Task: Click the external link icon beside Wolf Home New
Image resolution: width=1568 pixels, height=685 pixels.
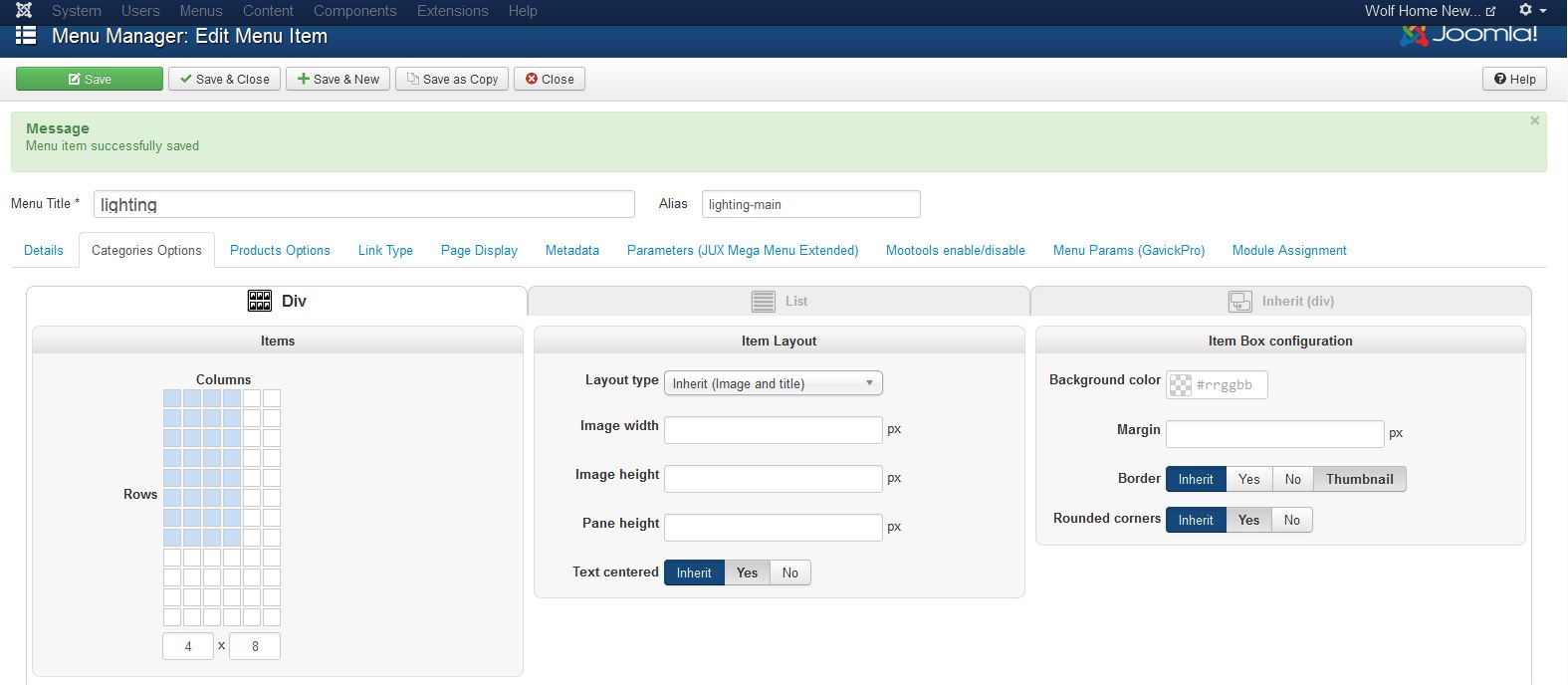Action: tap(1490, 11)
